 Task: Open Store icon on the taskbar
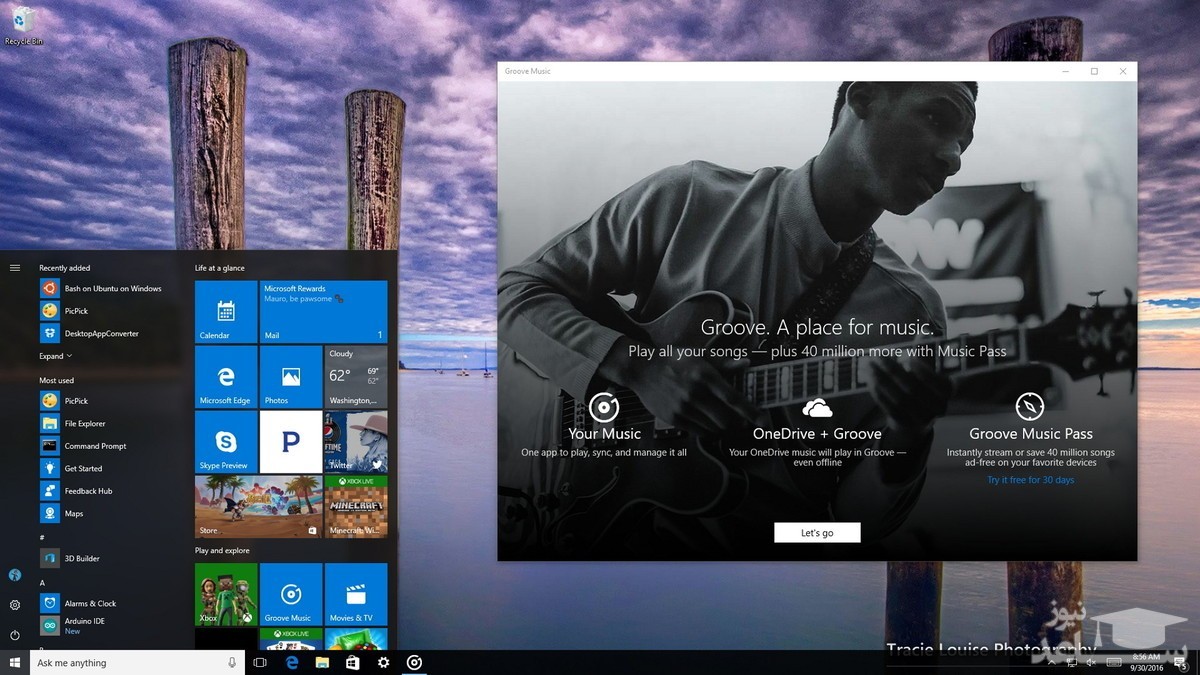pos(352,663)
